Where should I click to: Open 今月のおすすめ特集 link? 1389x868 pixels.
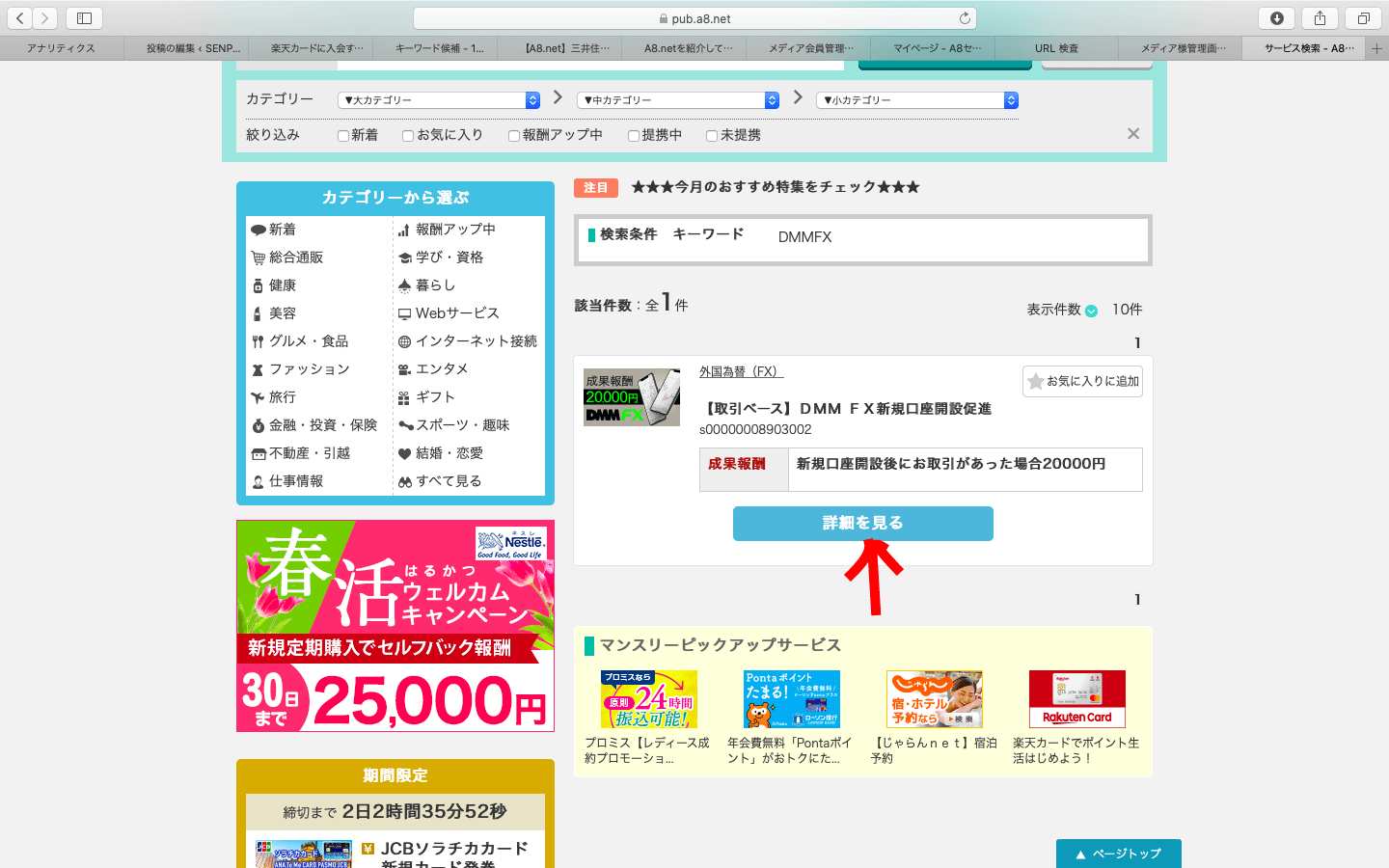pos(776,187)
